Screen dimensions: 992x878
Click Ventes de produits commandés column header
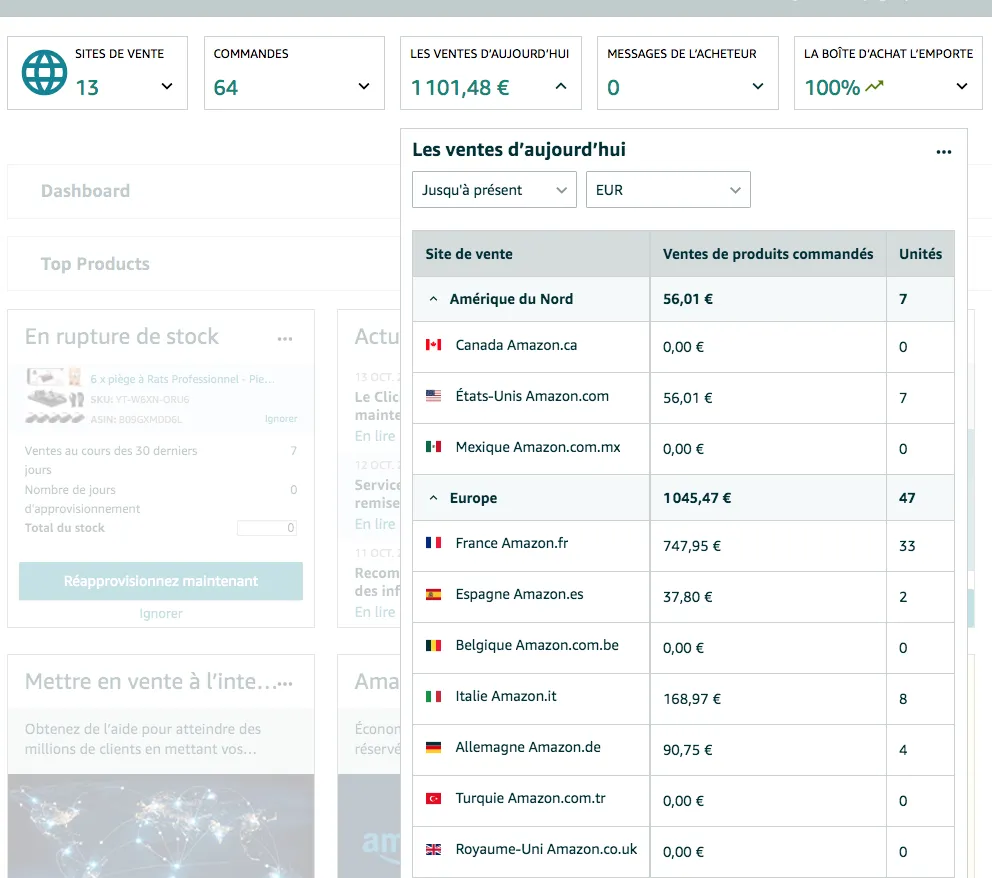[768, 254]
